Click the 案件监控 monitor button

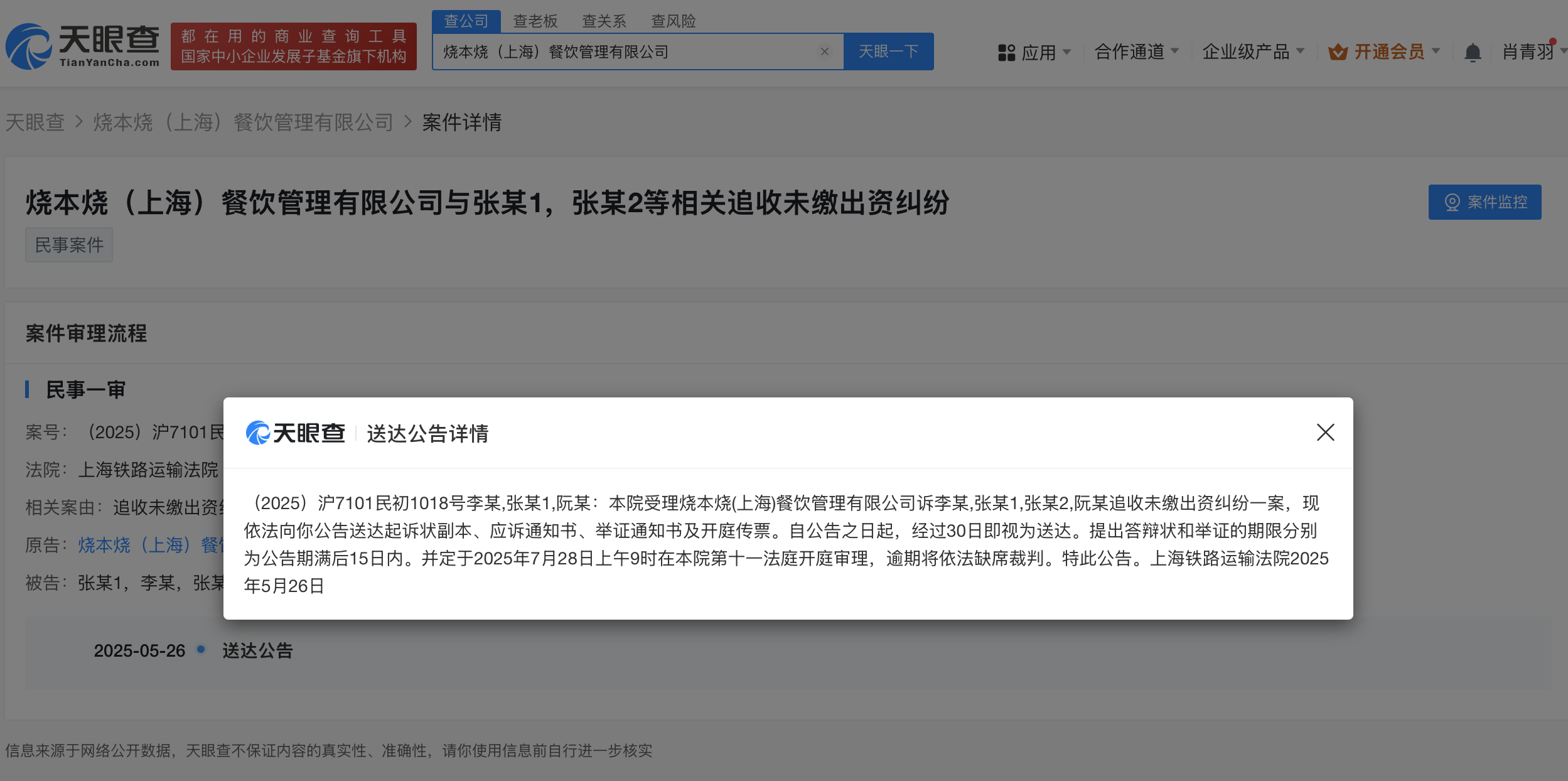click(x=1485, y=202)
